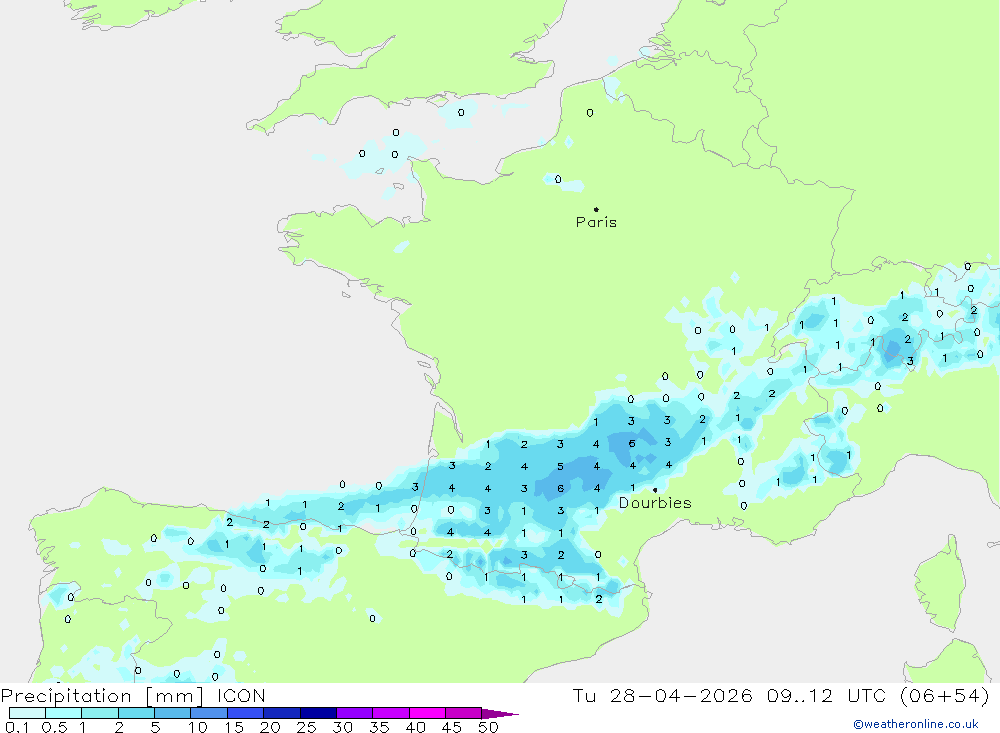Pick the 40–45 mm legend swatch

[427, 713]
